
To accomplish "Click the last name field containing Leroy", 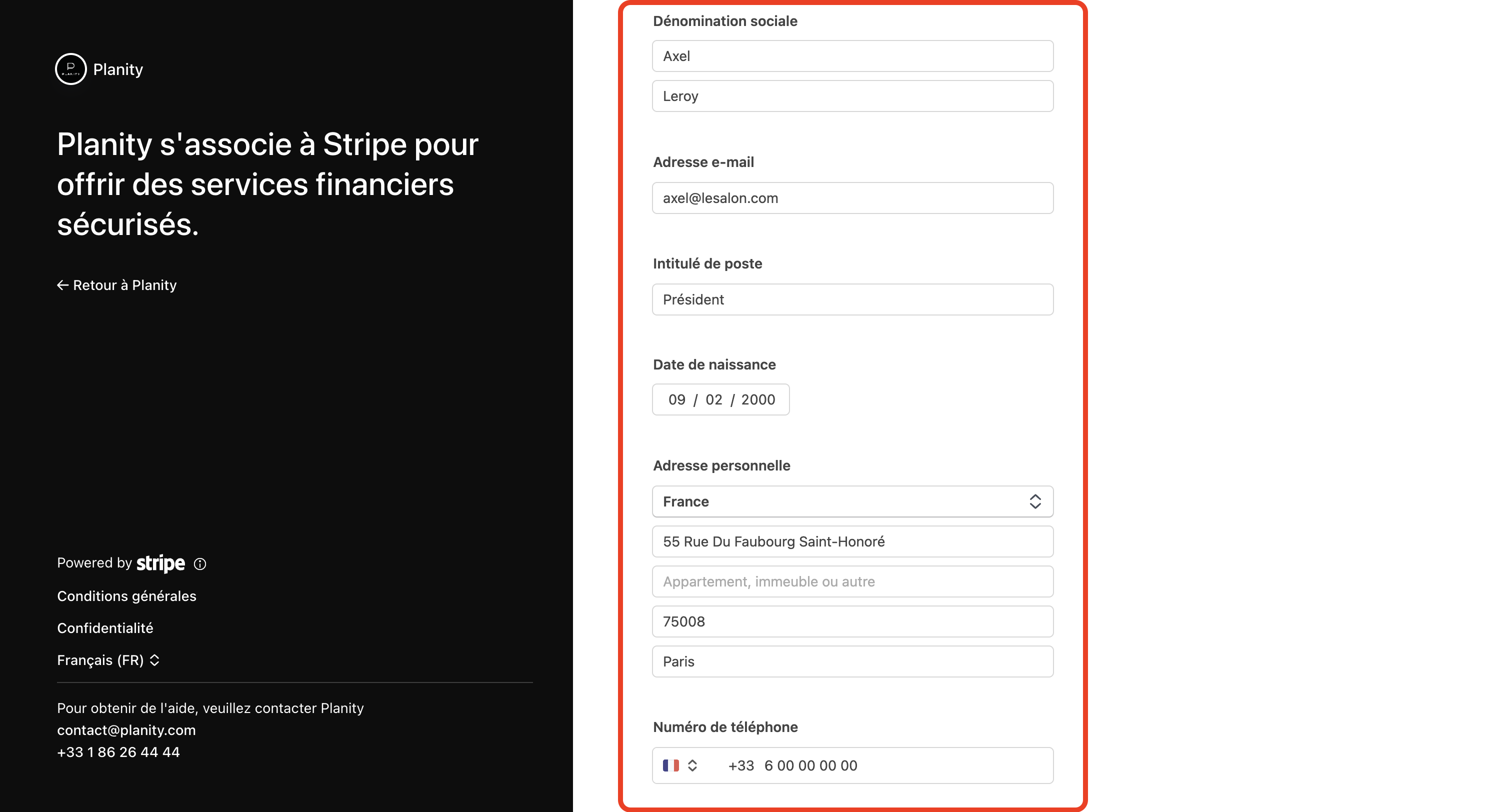I will 852,96.
